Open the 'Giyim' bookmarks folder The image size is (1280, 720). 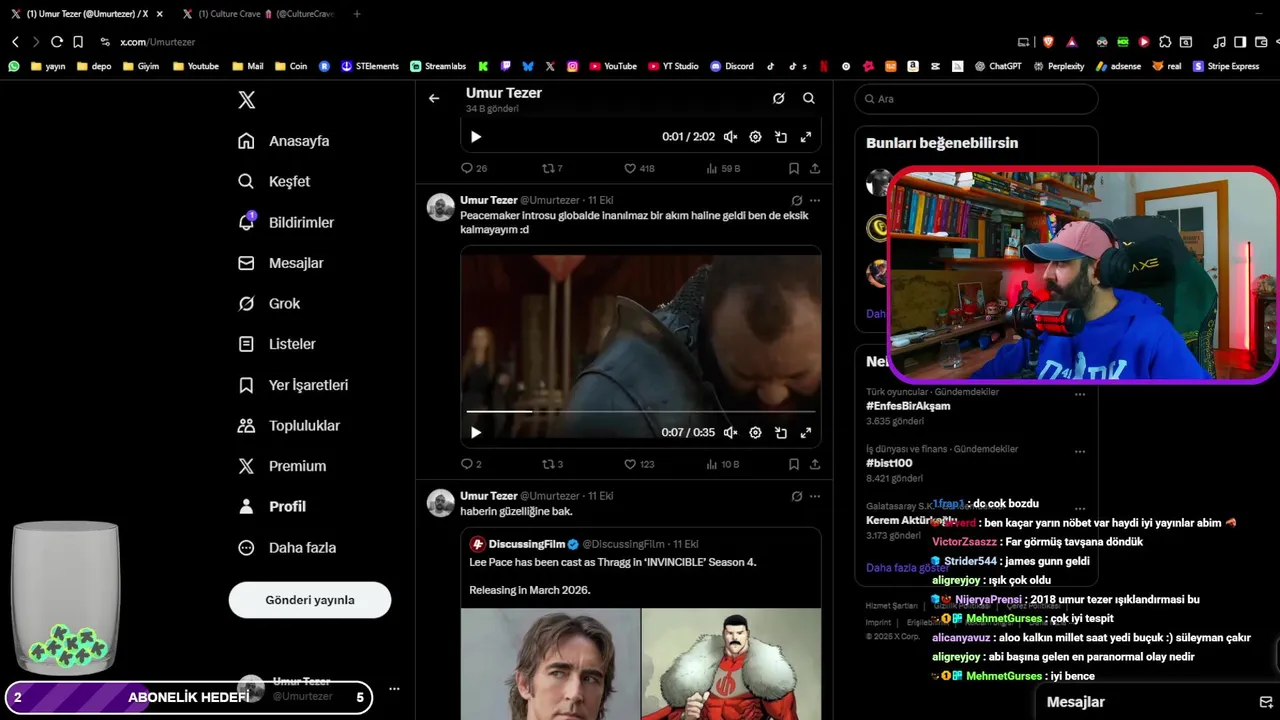(140, 66)
